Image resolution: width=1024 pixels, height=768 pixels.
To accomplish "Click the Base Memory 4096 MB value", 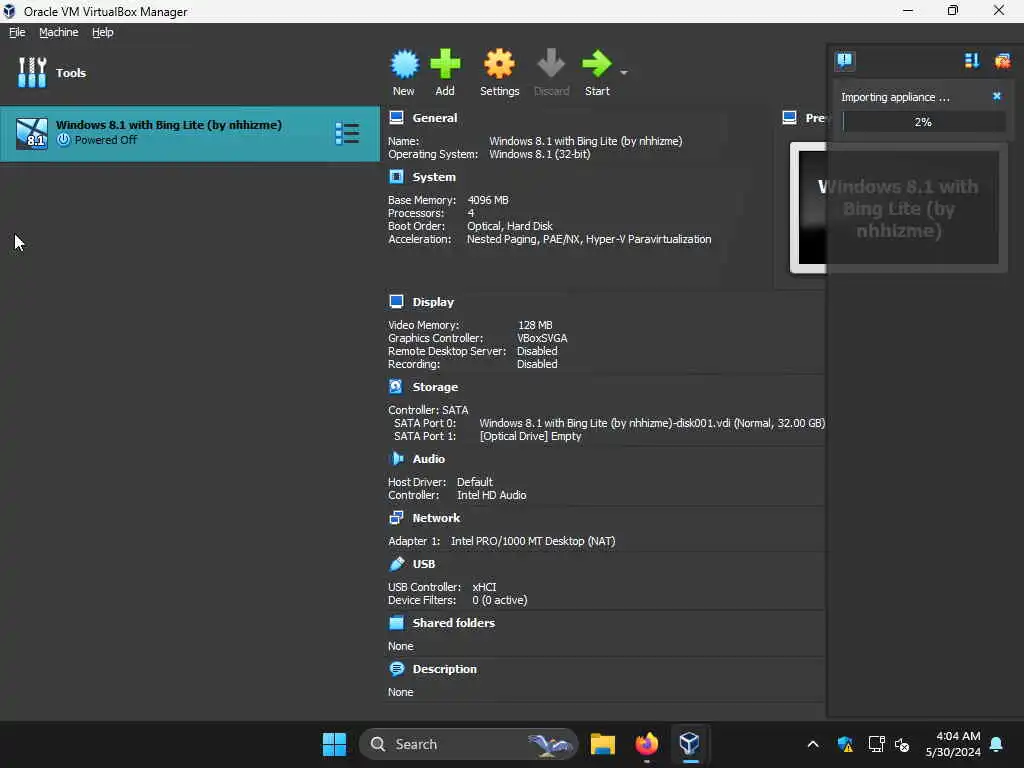I will coord(488,200).
